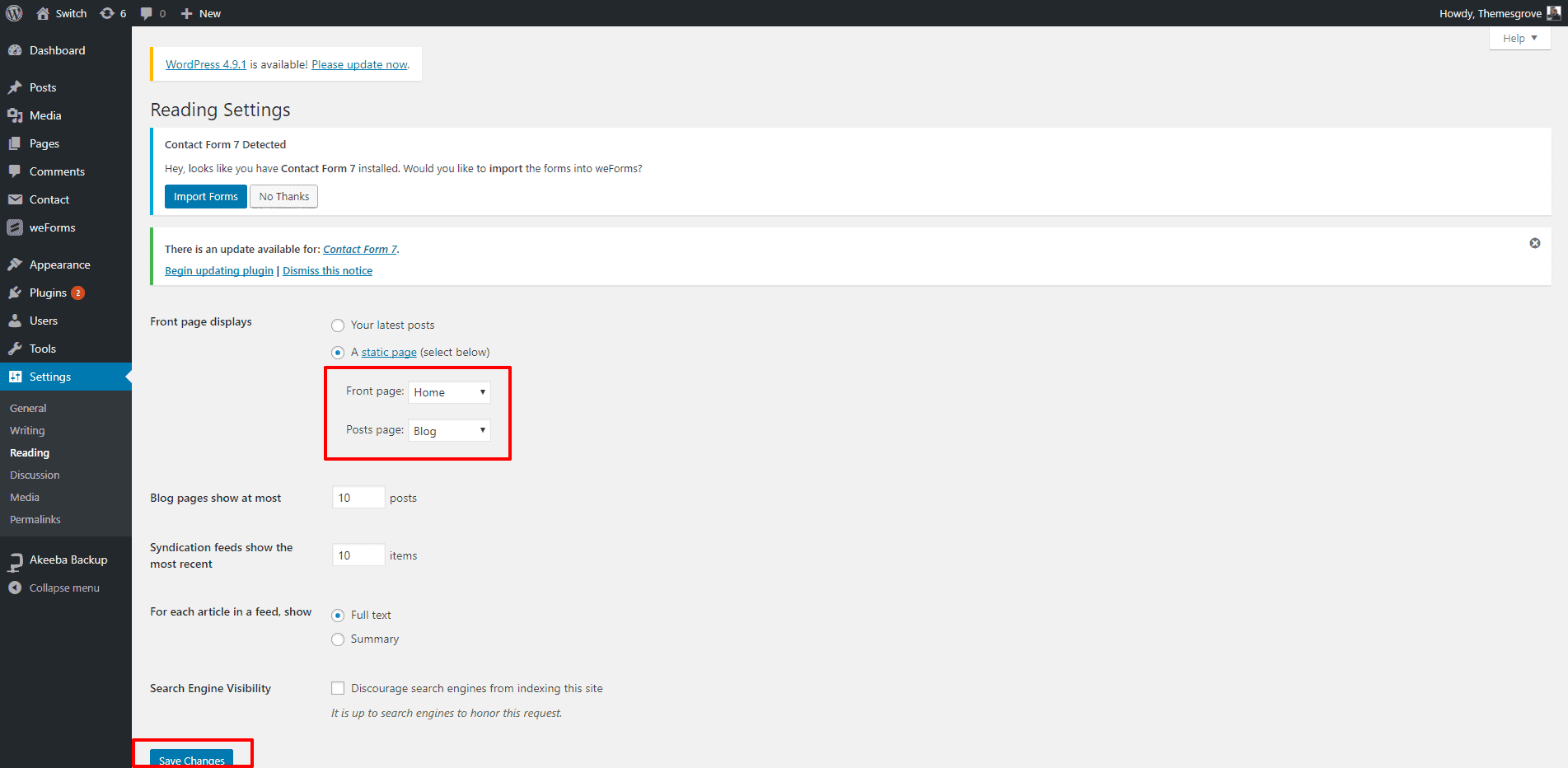Click the Akeeba Backup icon in the sidebar
This screenshot has height=768, width=1568.
[15, 561]
